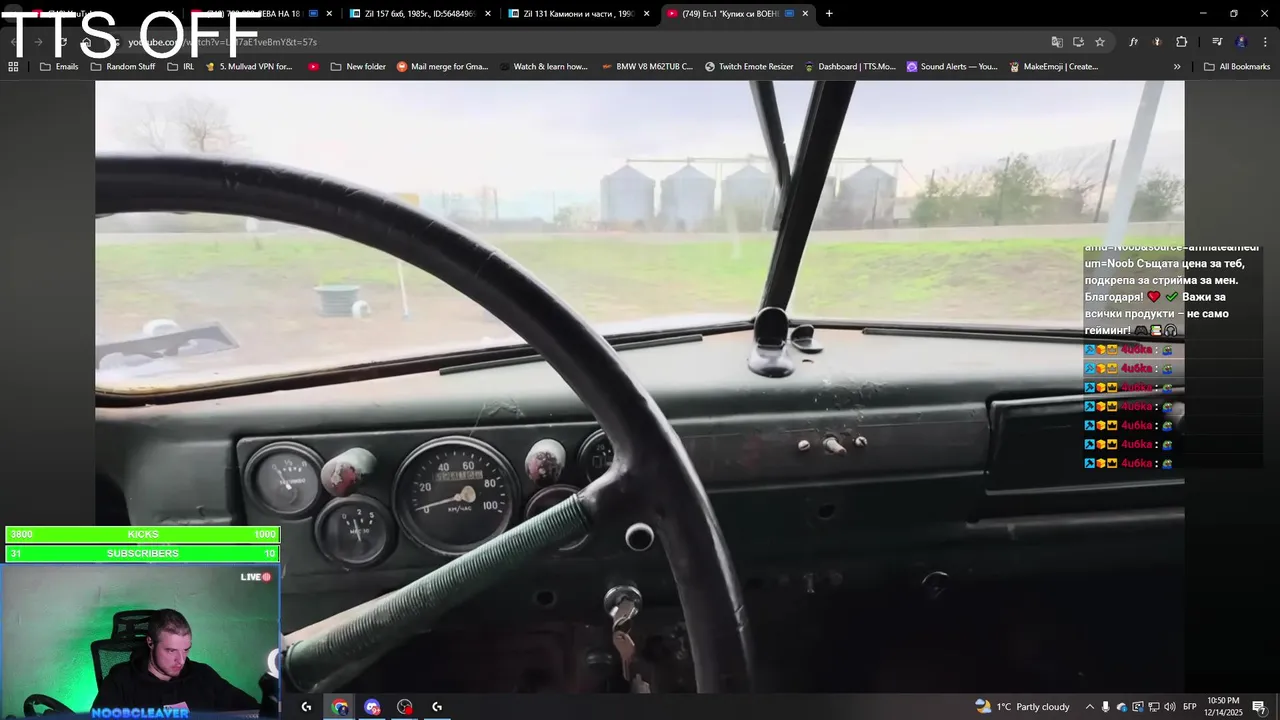The image size is (1280, 720).
Task: Switch the БГР keyboard language indicator
Action: (1190, 707)
